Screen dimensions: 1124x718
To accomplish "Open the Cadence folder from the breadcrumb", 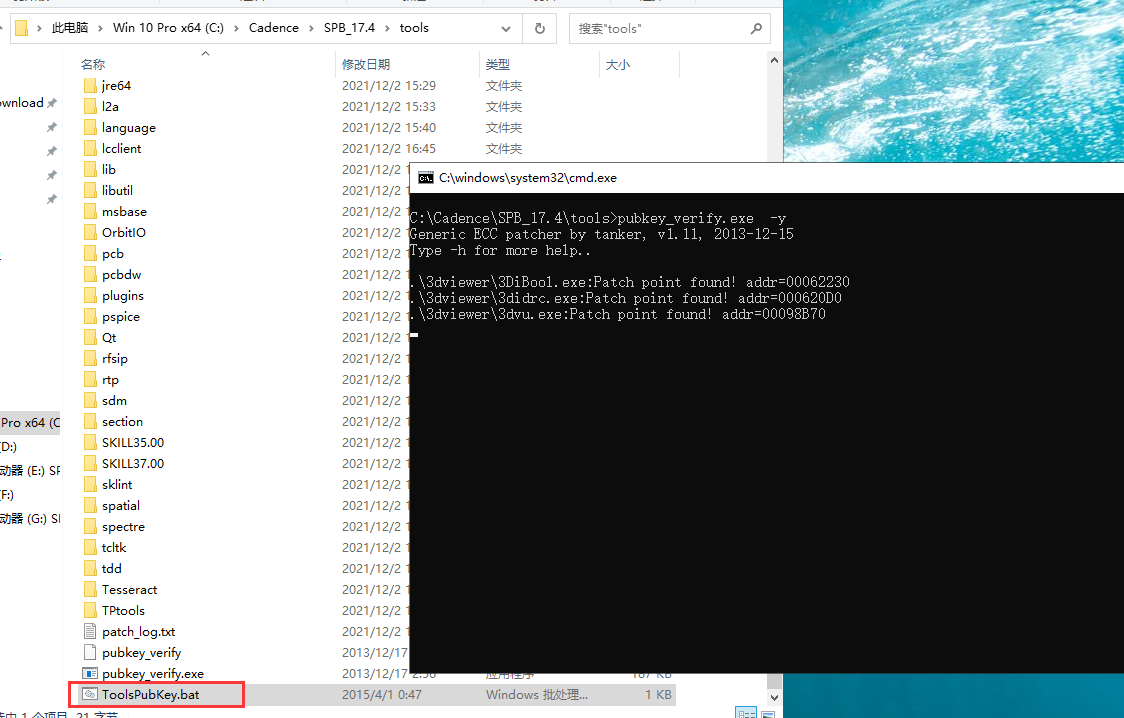I will 273,28.
